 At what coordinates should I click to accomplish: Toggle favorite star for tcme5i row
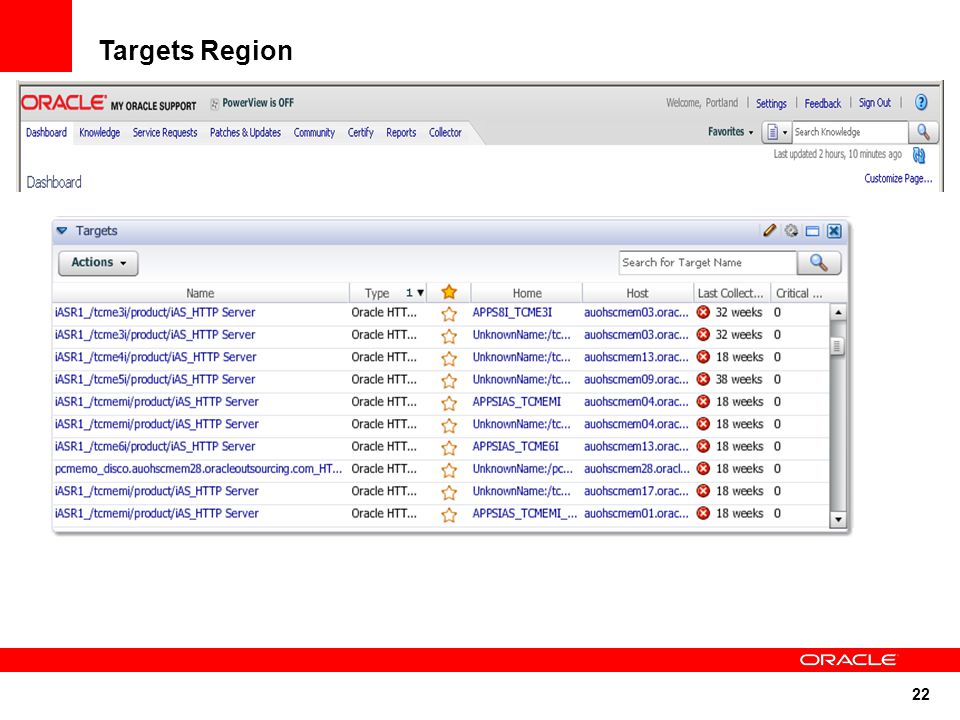point(449,380)
